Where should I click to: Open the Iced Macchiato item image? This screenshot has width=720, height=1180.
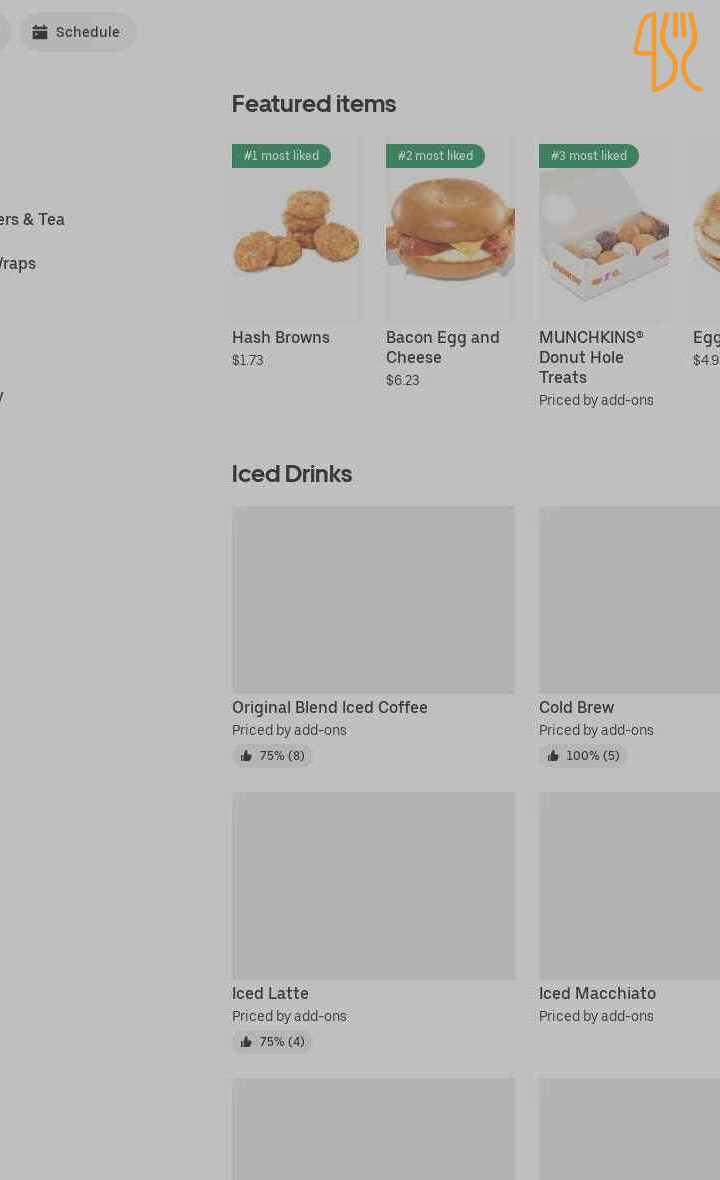tap(629, 885)
